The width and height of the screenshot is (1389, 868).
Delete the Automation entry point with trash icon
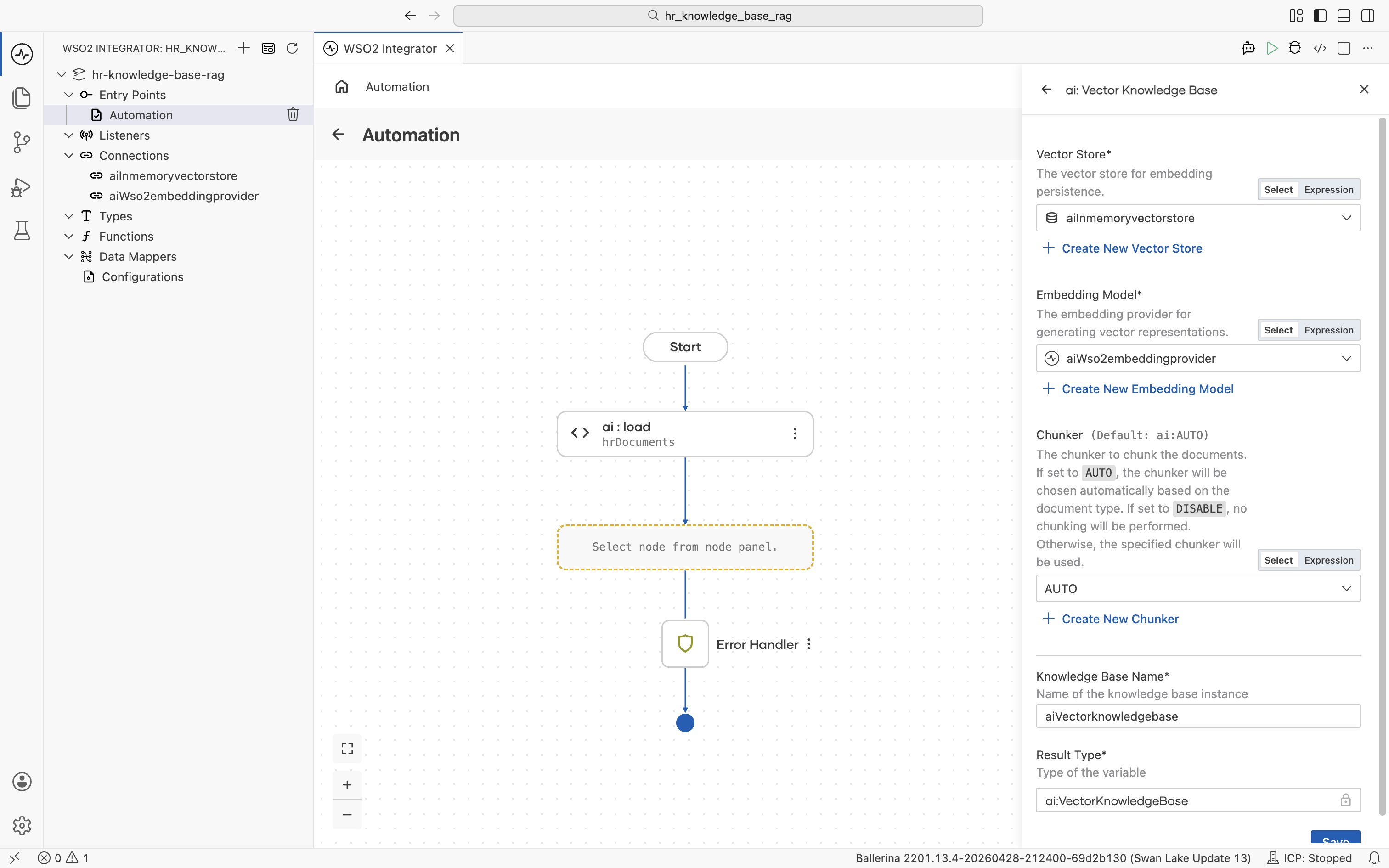(x=293, y=115)
